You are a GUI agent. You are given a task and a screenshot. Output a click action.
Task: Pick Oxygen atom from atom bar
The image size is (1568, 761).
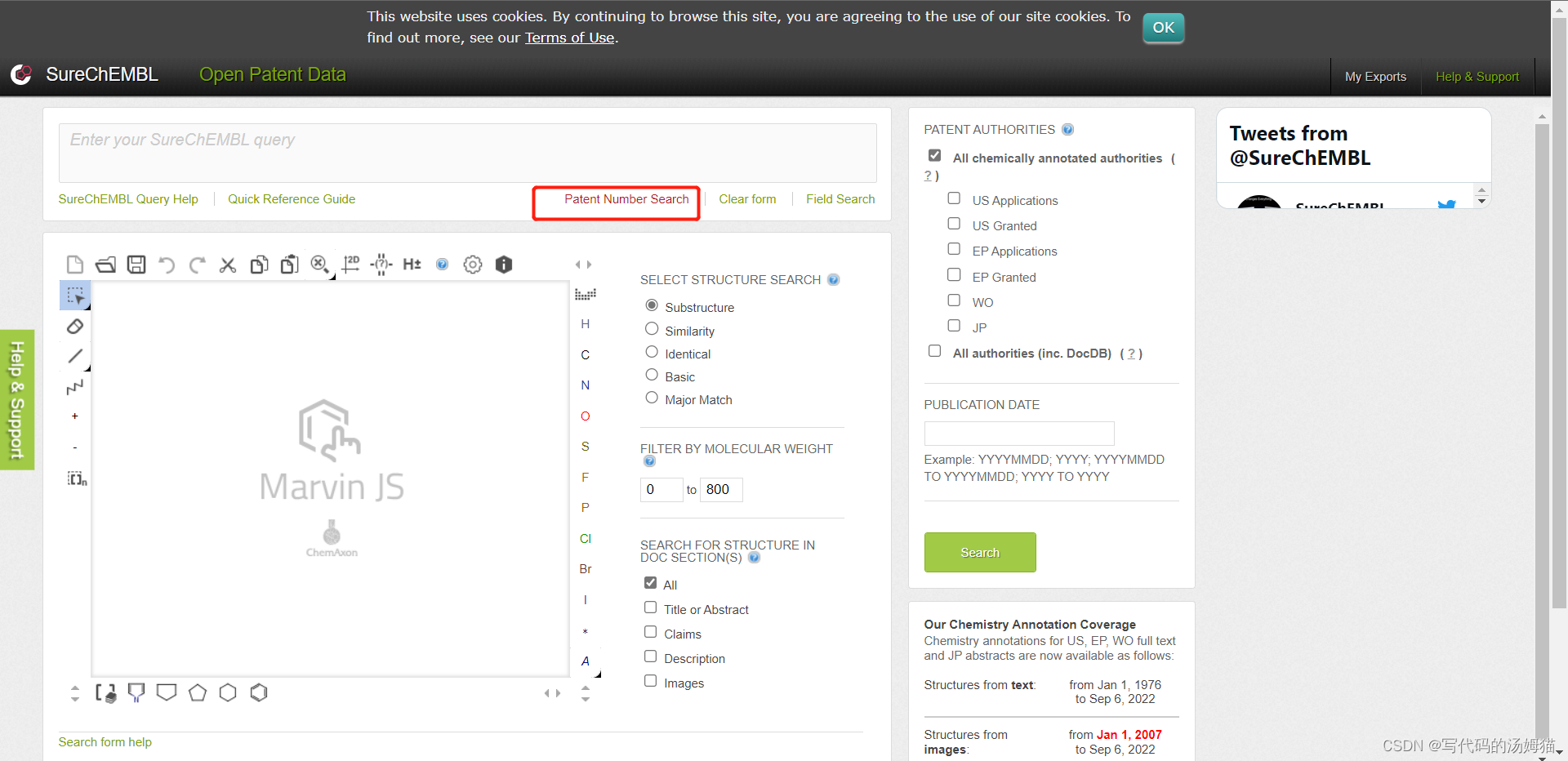pos(586,416)
